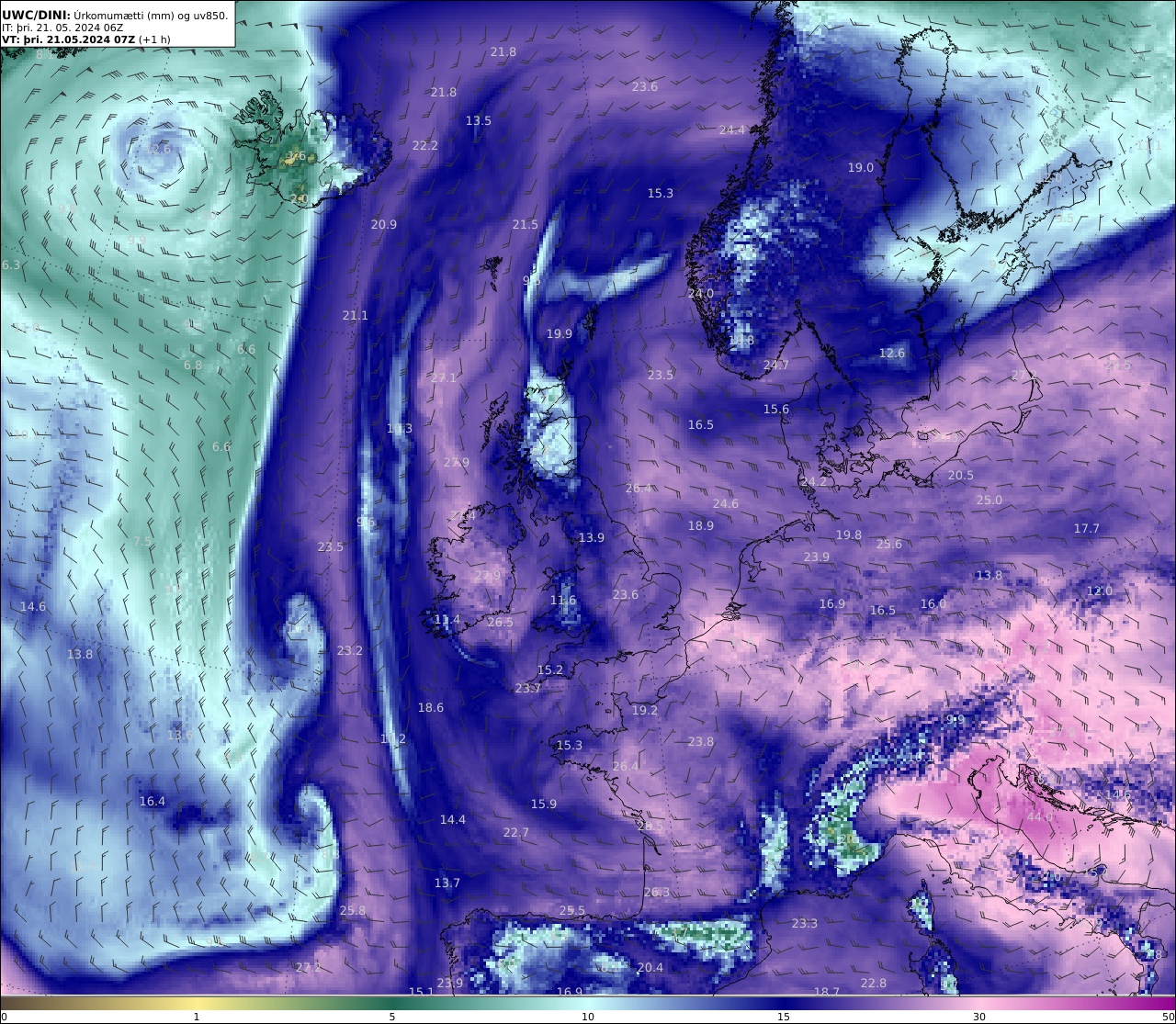Viewport: 1176px width, 1024px height.
Task: Click the 22.8 value label
Action: 874,984
